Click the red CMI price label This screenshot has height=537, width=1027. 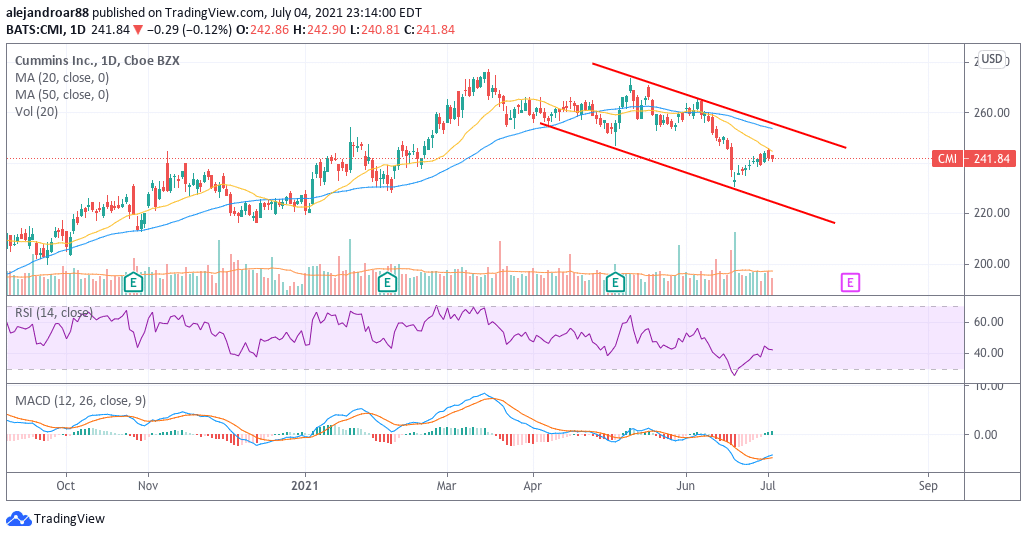coord(948,158)
